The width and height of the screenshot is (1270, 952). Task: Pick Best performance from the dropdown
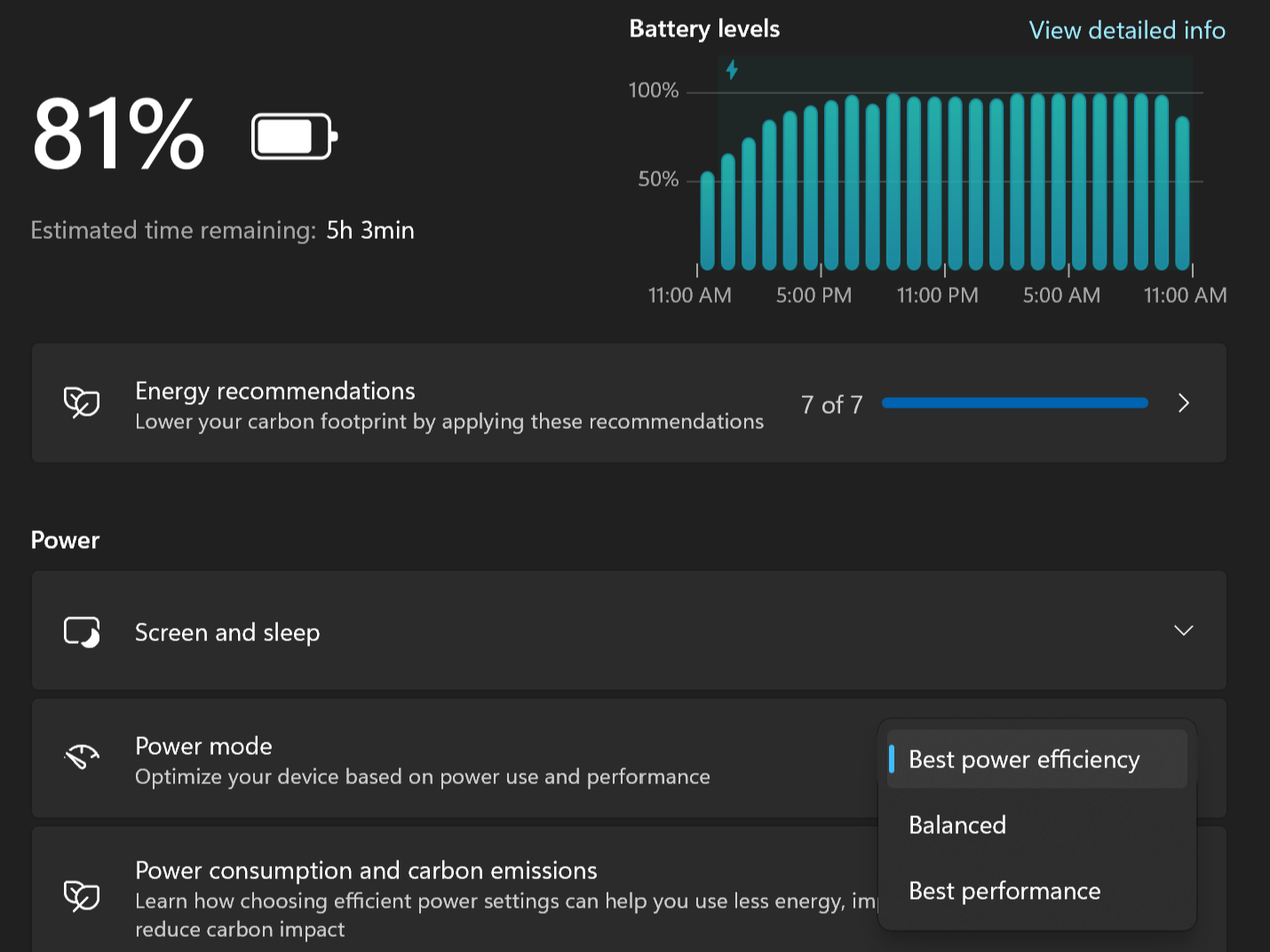point(1004,891)
